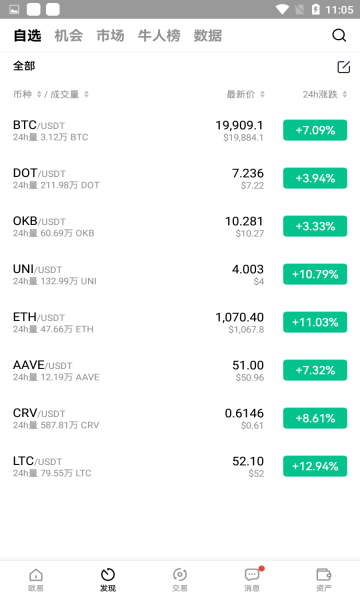Open the DOT/USDT pair row
The height and width of the screenshot is (600, 360).
[x=180, y=178]
